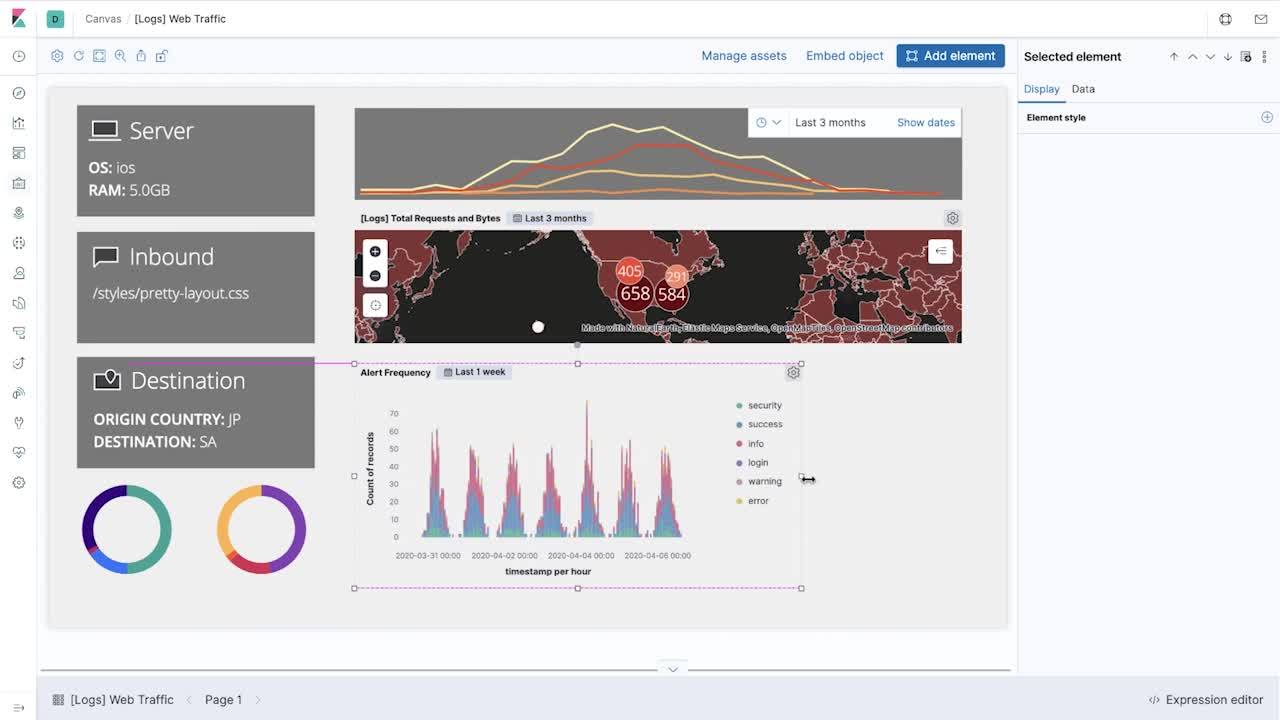
Task: Enter fullscreen mode from Canvas toolbar
Action: [99, 56]
